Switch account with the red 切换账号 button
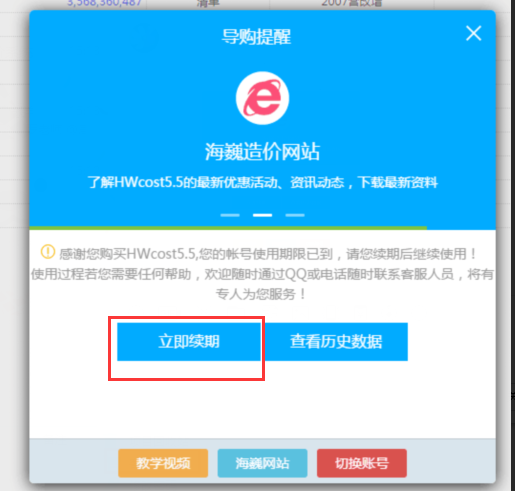This screenshot has height=491, width=515. click(362, 463)
